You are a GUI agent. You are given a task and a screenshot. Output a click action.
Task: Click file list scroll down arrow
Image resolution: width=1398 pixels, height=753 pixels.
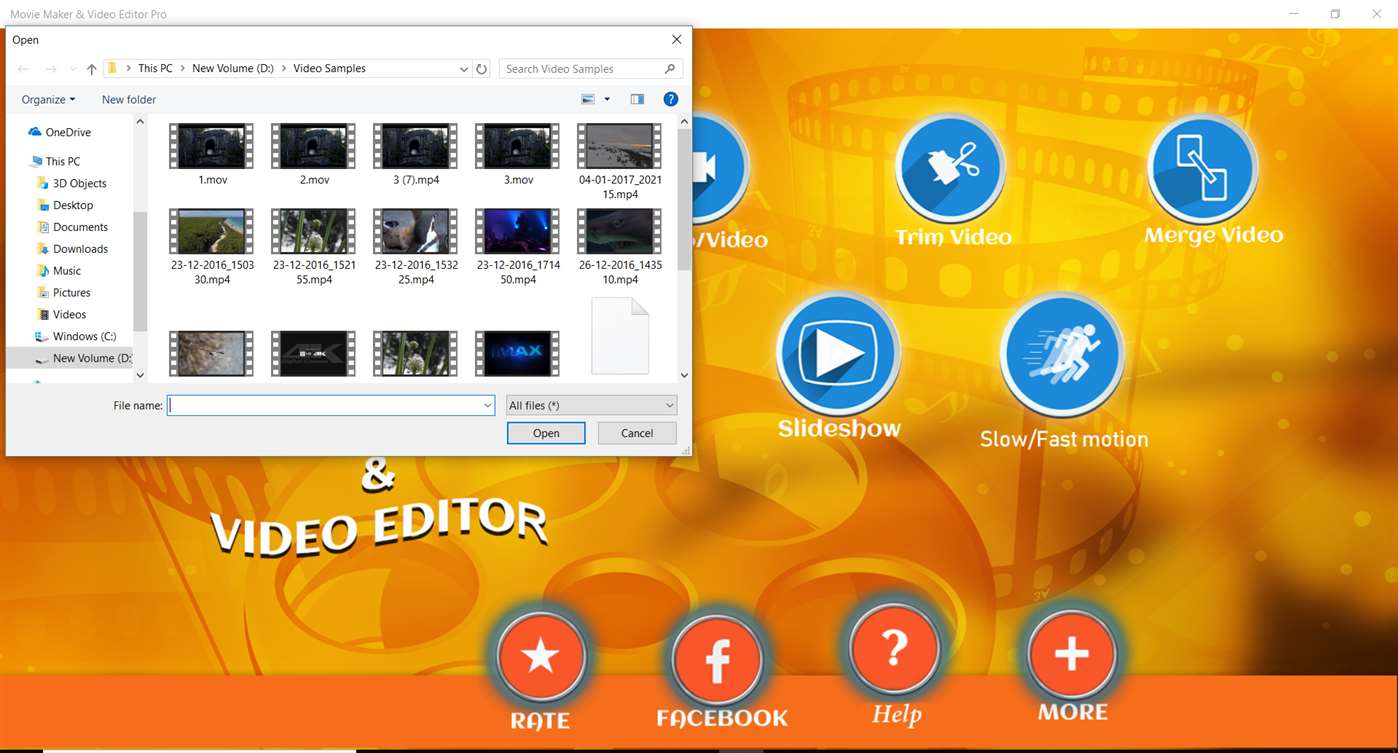pyautogui.click(x=684, y=375)
